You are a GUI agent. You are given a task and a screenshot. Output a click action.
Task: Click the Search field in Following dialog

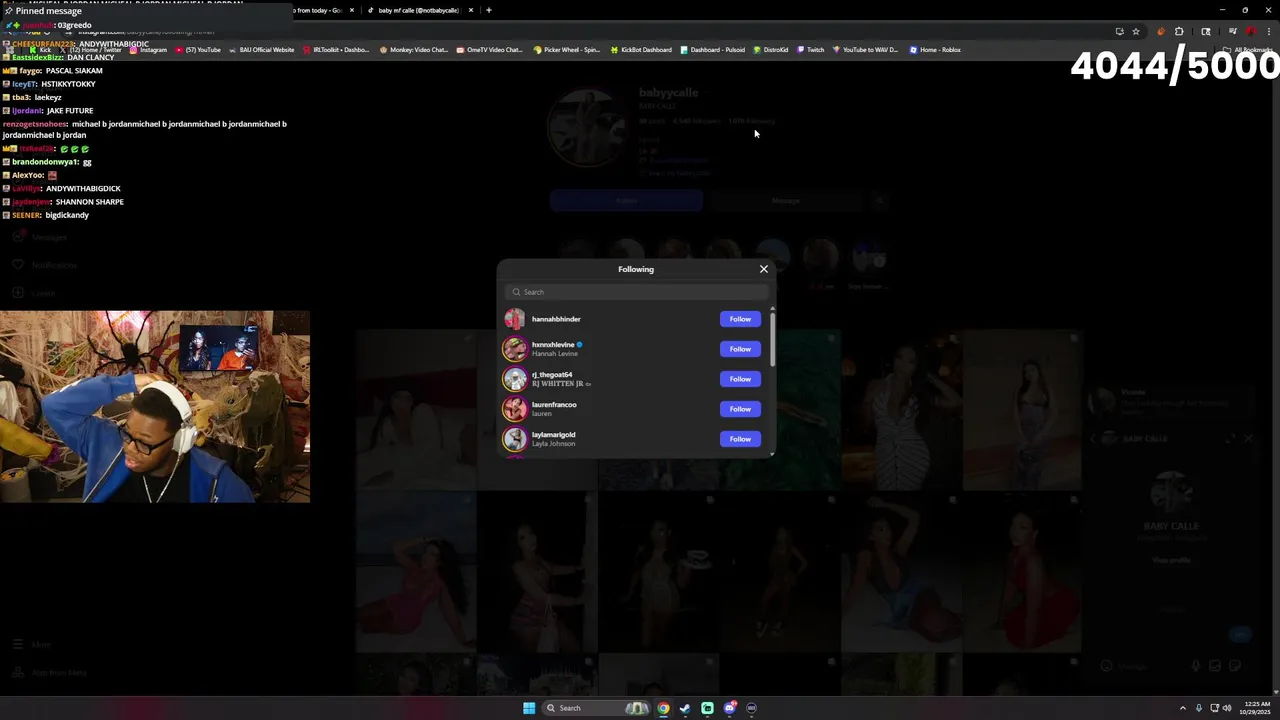click(x=637, y=292)
